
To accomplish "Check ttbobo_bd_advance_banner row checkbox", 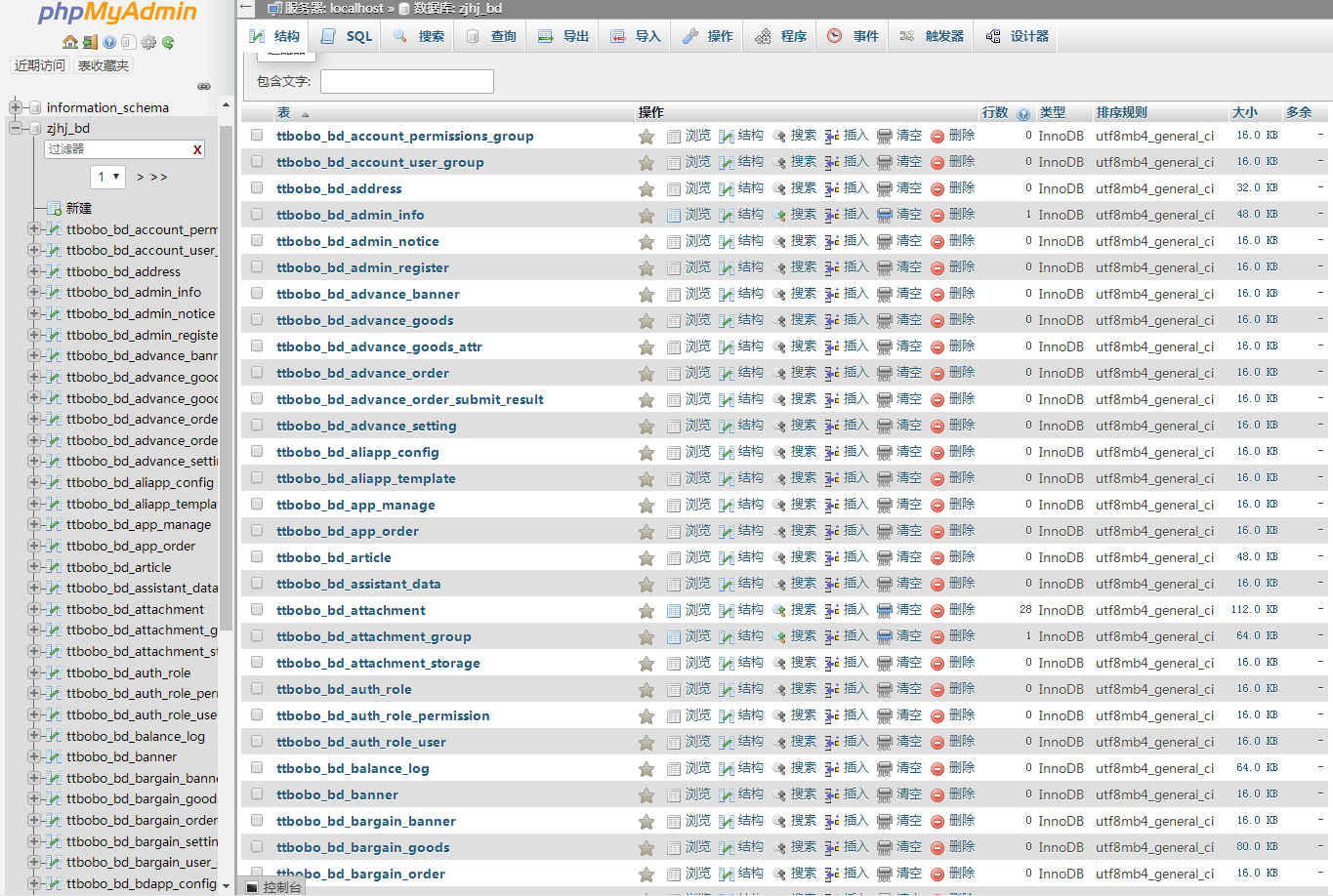I will [257, 293].
